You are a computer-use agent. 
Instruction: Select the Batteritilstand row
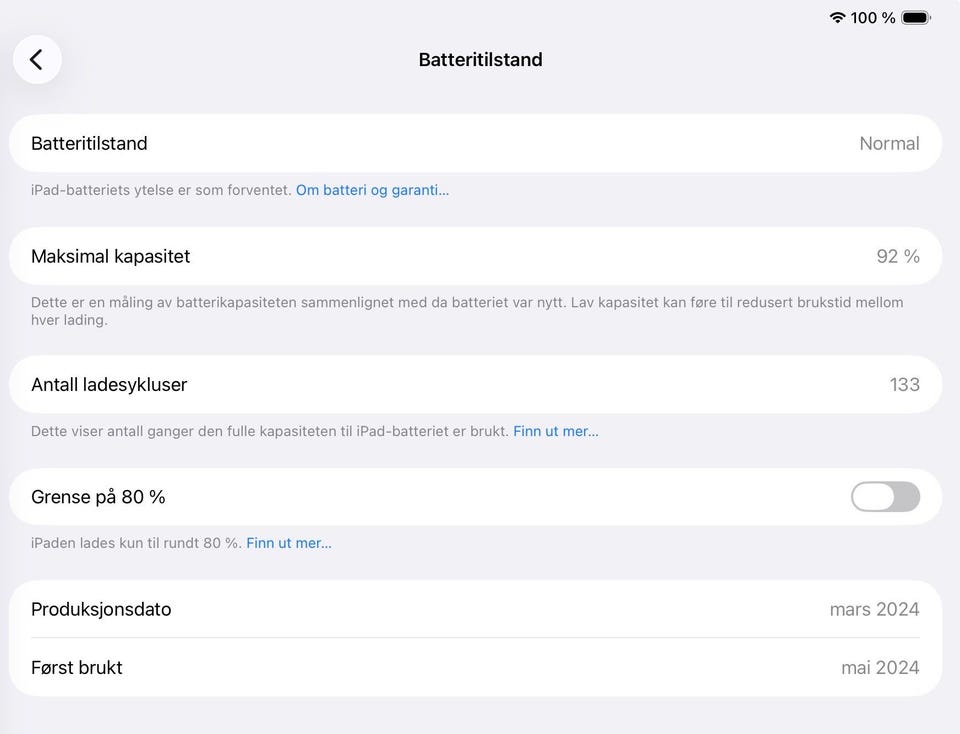[x=475, y=143]
